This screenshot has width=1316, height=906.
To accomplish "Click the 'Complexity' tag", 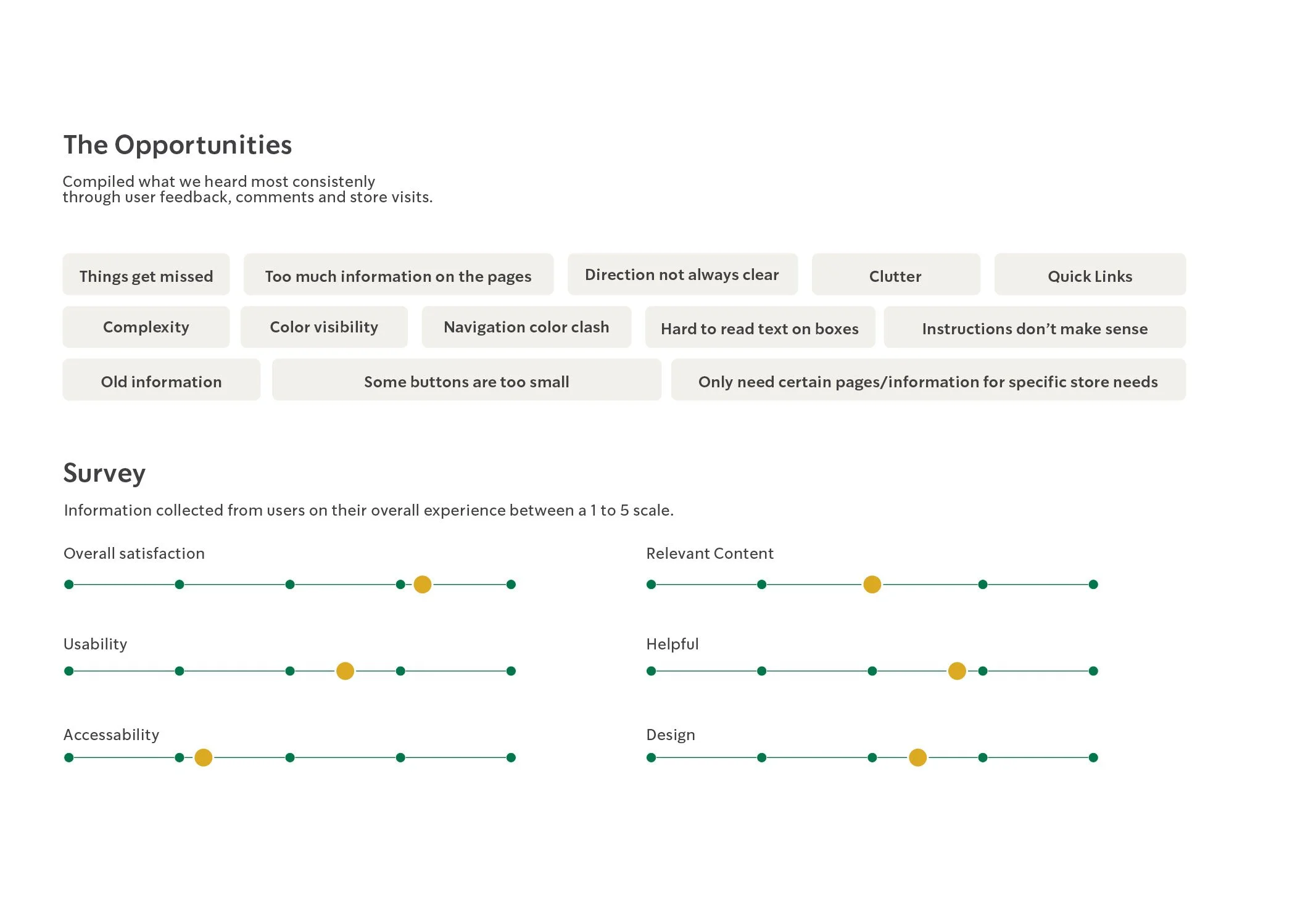I will point(146,327).
